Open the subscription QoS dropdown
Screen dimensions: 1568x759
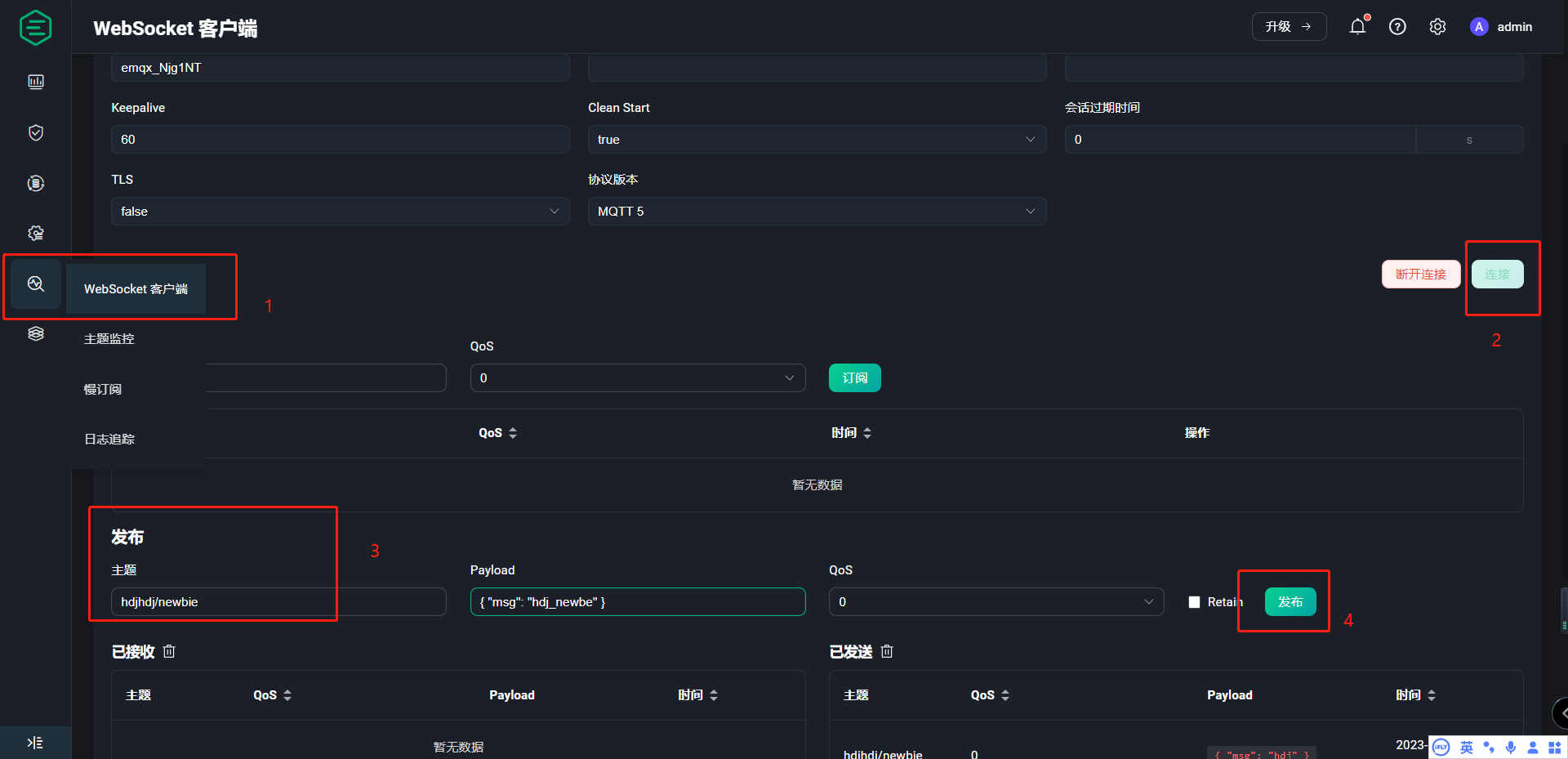tap(638, 378)
